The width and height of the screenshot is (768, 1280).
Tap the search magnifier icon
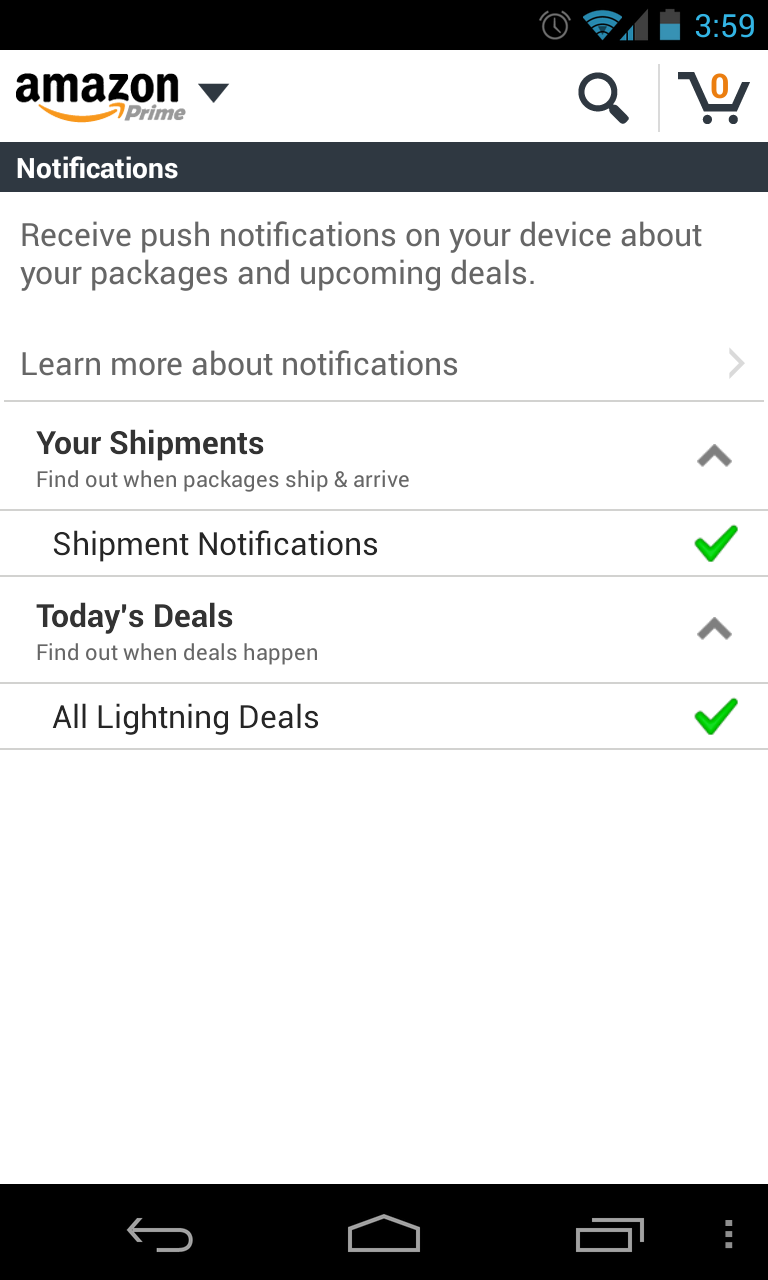pos(603,98)
